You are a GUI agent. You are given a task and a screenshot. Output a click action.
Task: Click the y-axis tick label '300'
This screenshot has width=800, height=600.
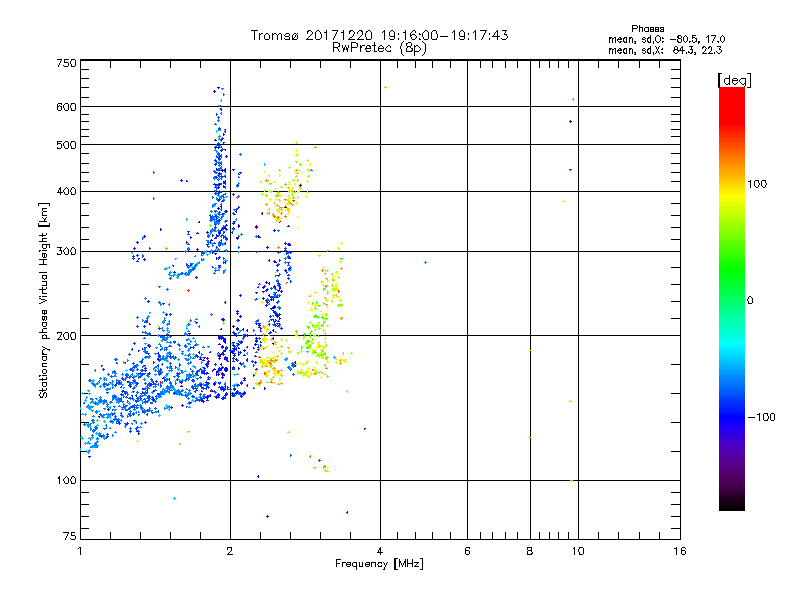point(67,252)
